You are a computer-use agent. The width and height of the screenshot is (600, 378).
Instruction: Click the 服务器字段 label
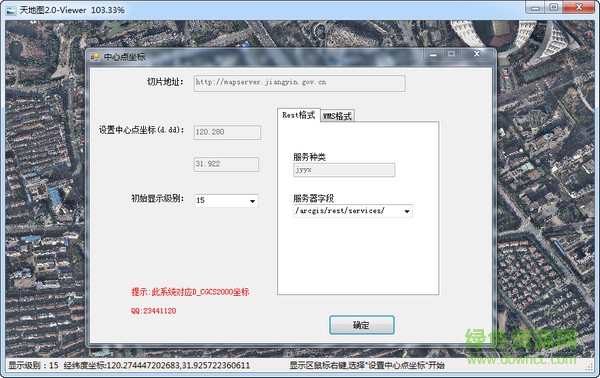click(x=313, y=198)
